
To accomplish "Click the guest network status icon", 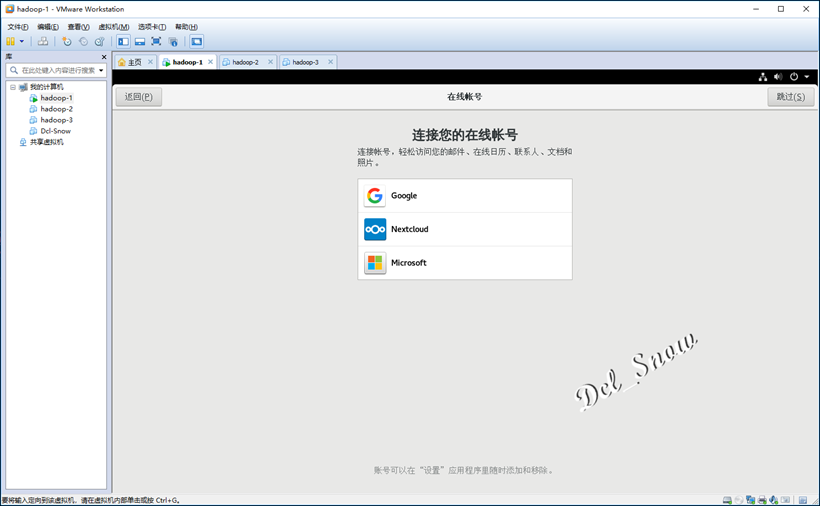I will [x=763, y=77].
